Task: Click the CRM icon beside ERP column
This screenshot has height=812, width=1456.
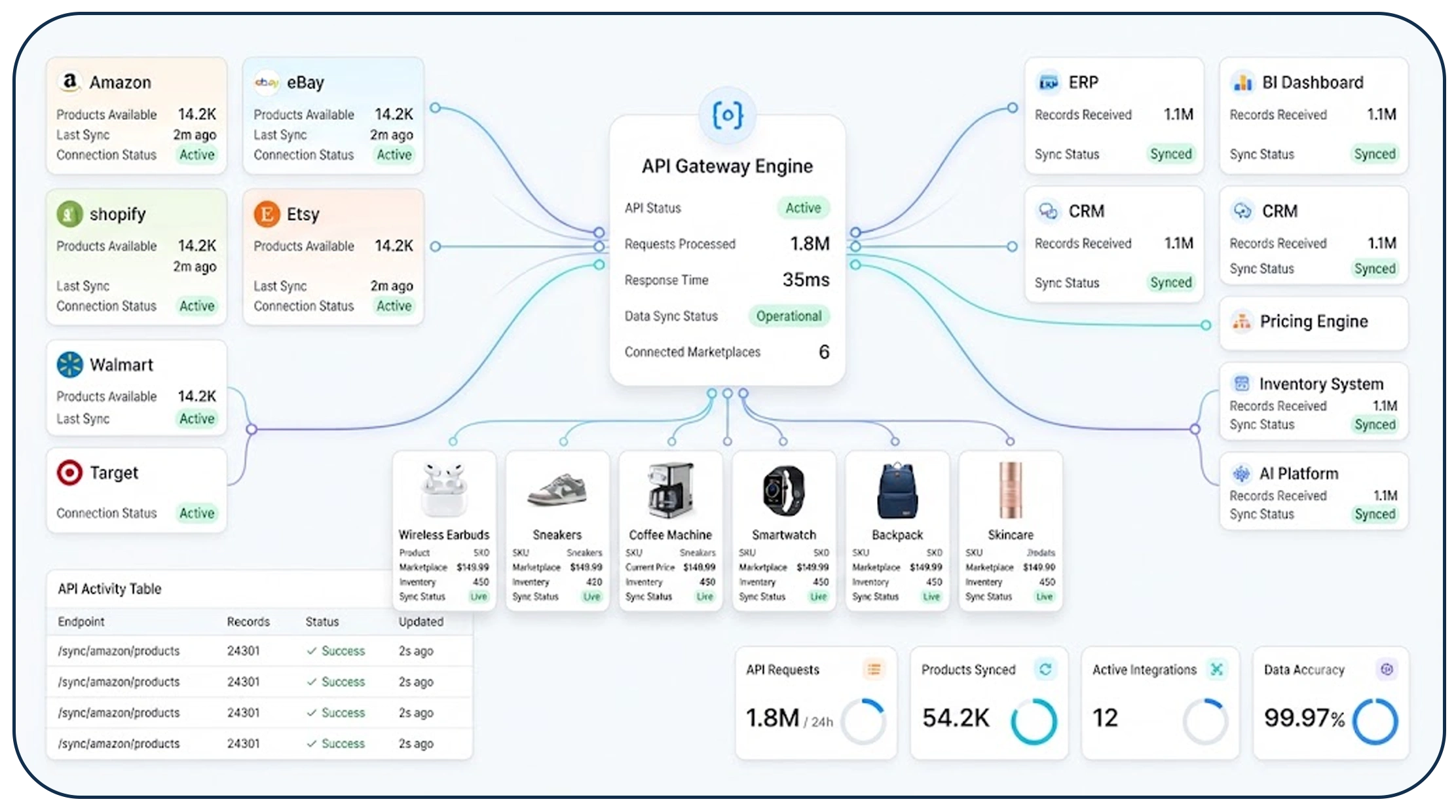Action: coord(1049,212)
